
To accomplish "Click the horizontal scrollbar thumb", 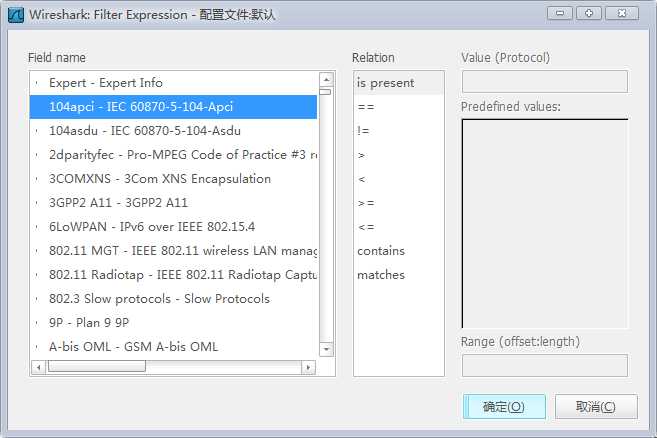I will pyautogui.click(x=97, y=367).
